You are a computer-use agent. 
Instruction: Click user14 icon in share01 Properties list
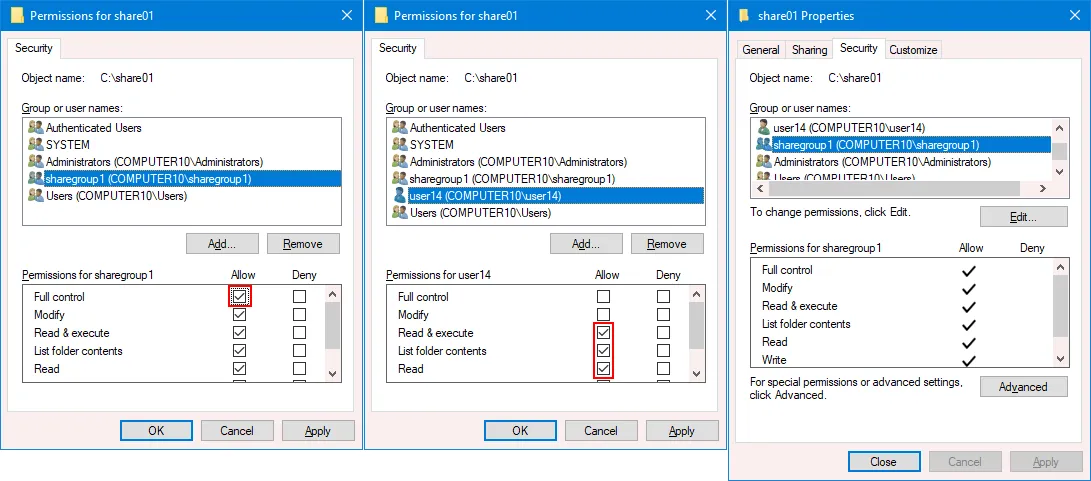pos(764,128)
